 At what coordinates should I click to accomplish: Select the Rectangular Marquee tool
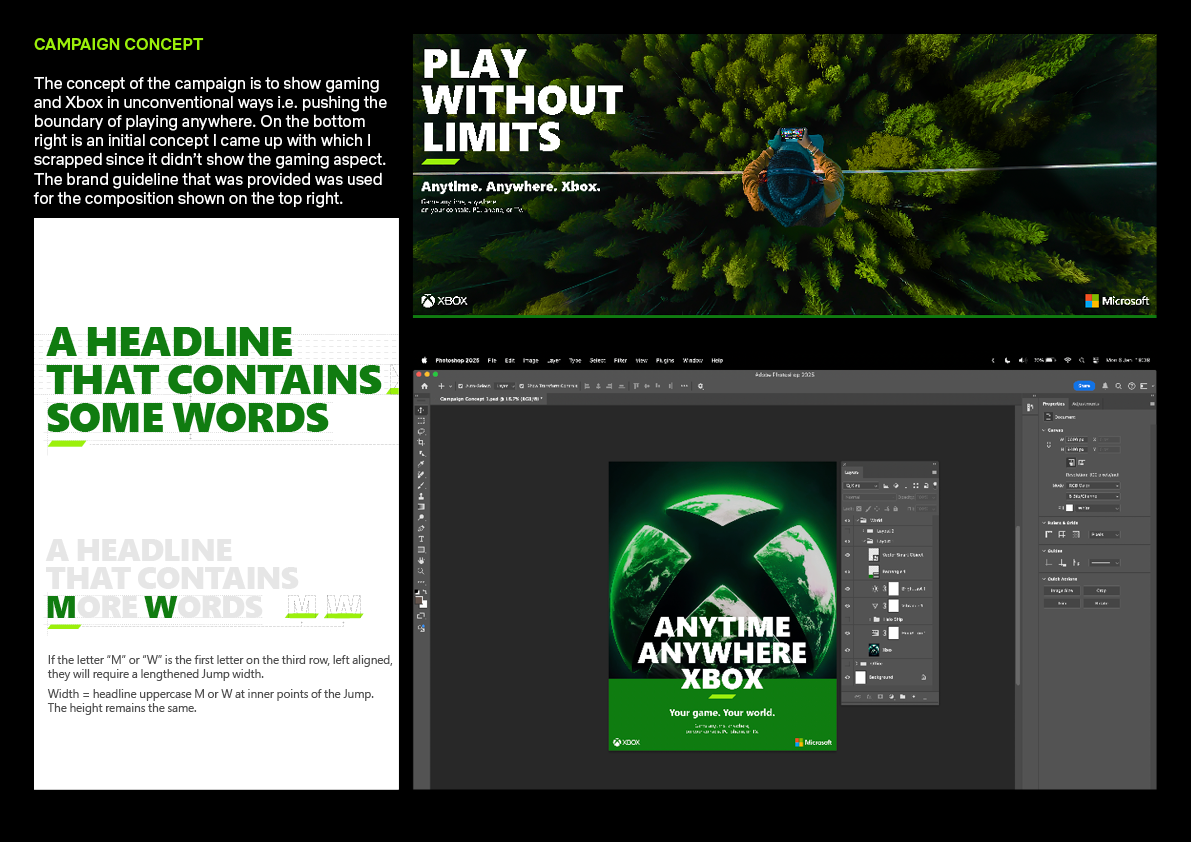[x=421, y=421]
